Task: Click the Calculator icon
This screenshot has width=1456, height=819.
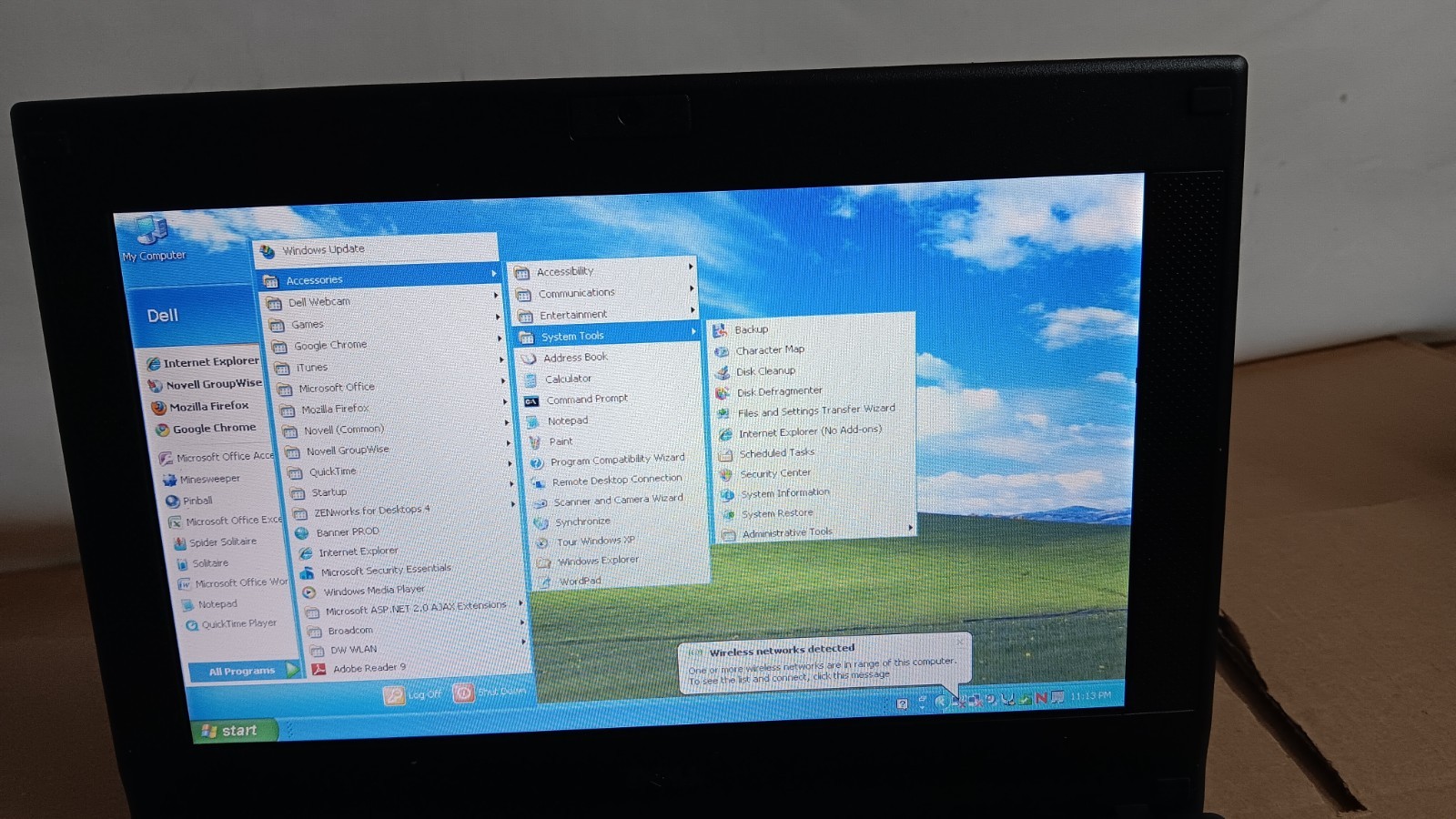Action: pyautogui.click(x=531, y=379)
